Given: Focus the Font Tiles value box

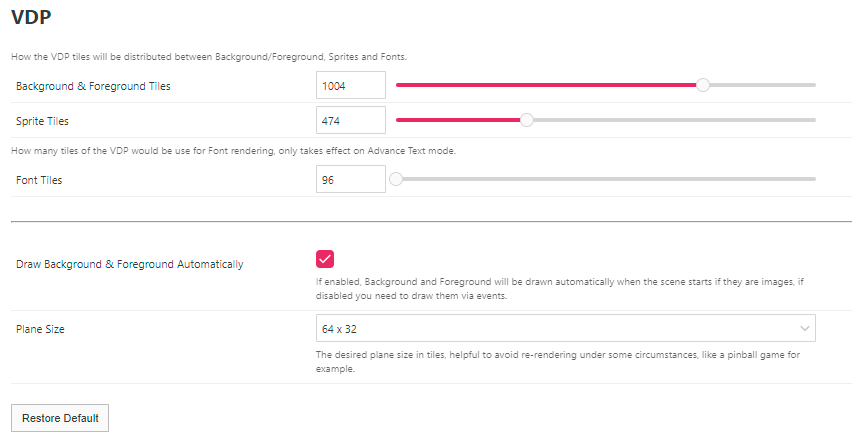Looking at the screenshot, I should (350, 180).
